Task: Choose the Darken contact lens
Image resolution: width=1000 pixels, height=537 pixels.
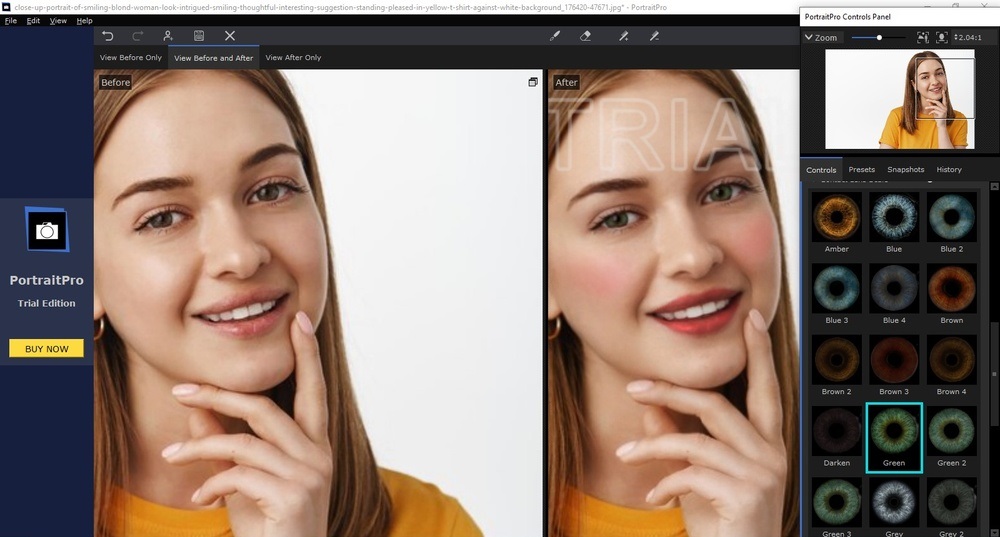Action: 837,437
